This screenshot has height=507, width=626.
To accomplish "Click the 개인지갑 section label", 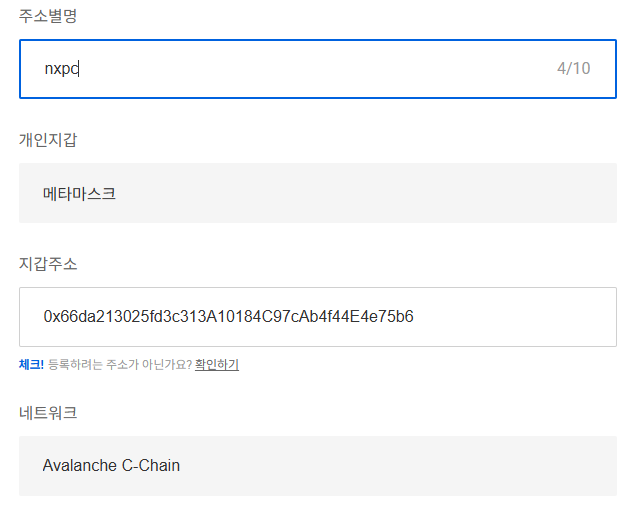I will tap(48, 140).
